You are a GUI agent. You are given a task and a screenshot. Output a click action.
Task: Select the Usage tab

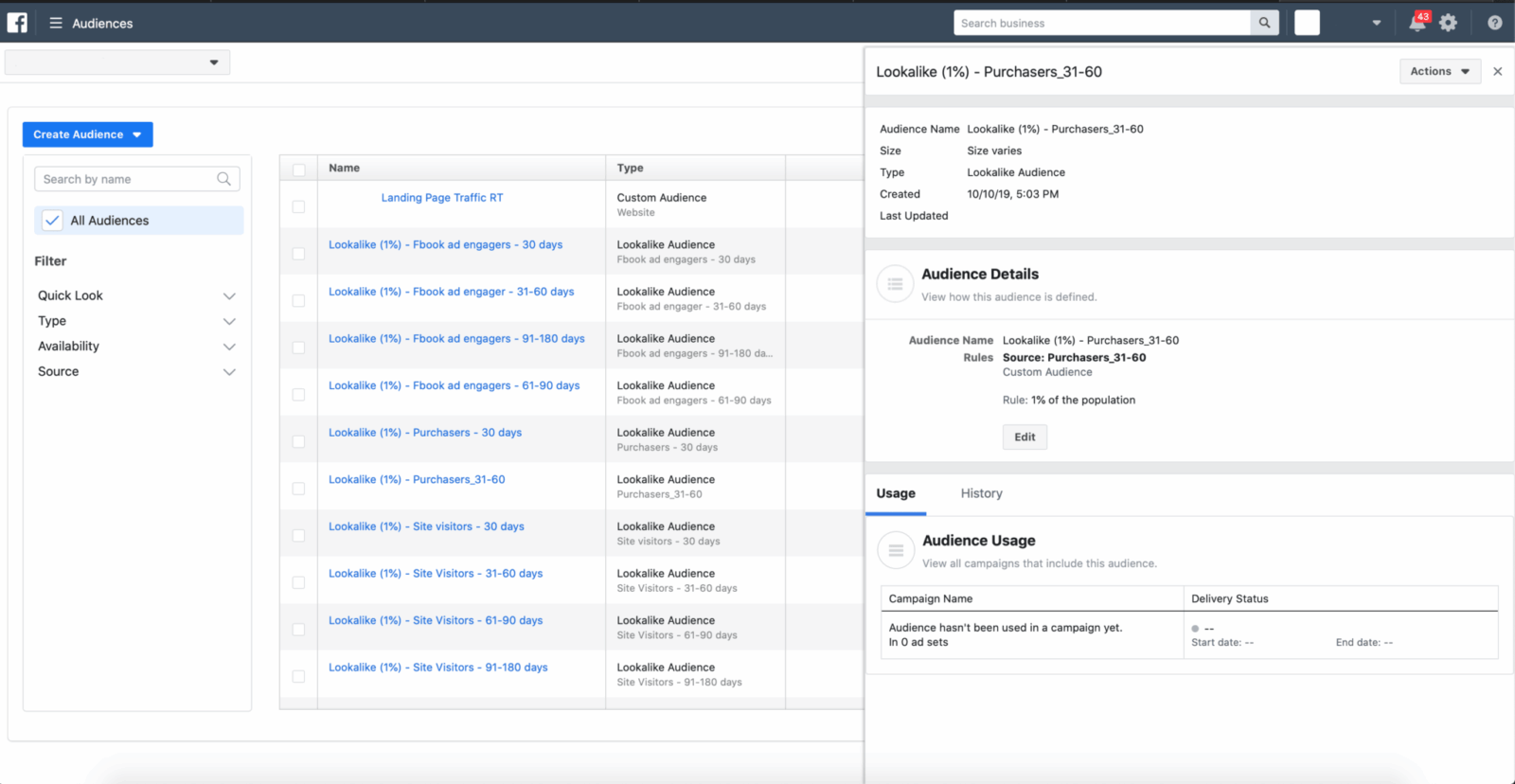(896, 493)
